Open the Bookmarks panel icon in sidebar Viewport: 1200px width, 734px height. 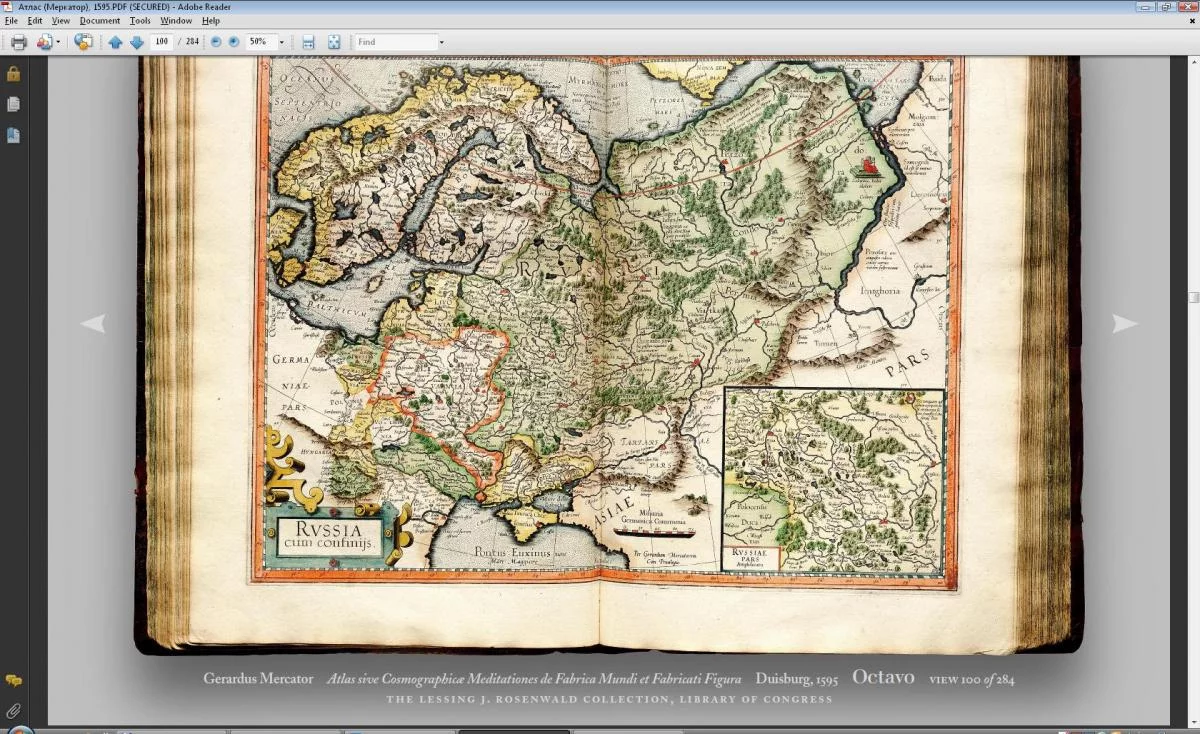(x=13, y=135)
